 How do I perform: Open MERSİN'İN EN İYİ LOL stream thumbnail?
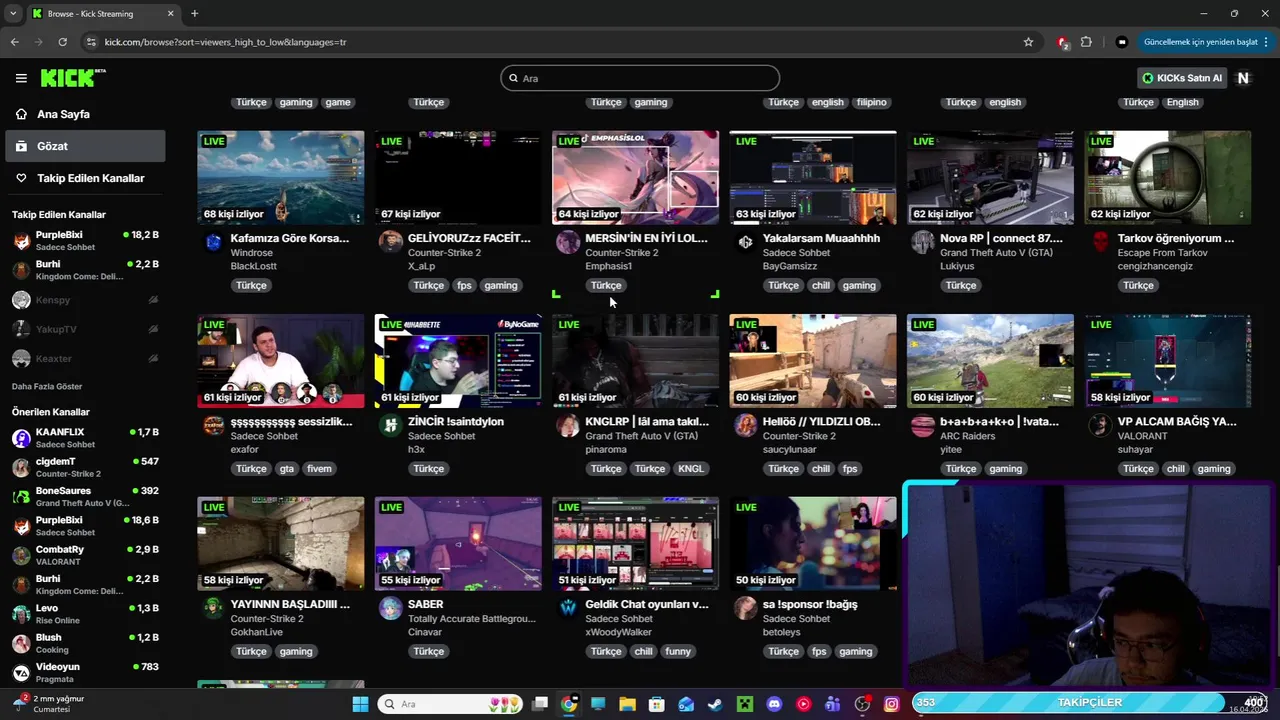(635, 178)
